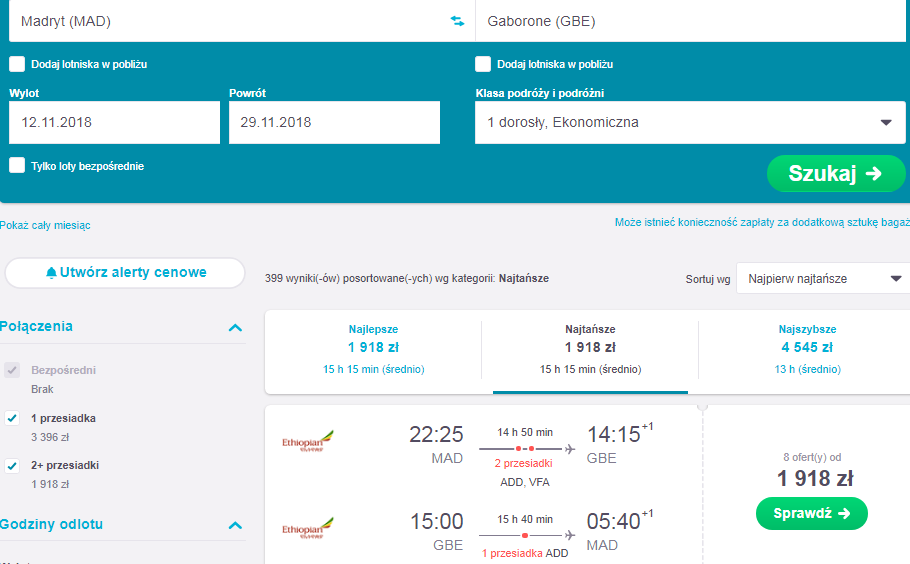Collapse the Godziny odlotu filter section
The height and width of the screenshot is (564, 910).
[x=235, y=526]
